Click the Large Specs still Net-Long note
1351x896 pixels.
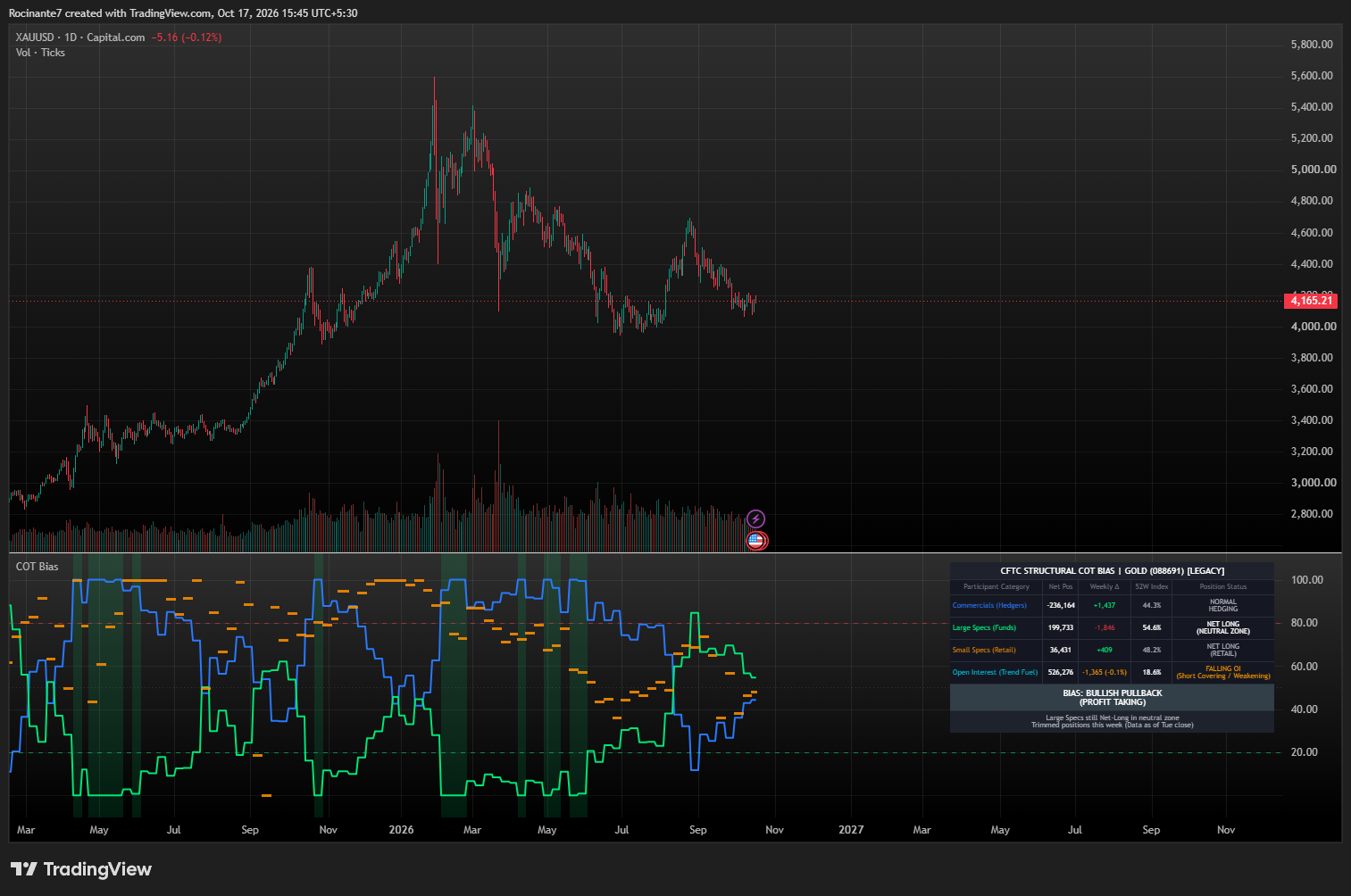(1113, 721)
